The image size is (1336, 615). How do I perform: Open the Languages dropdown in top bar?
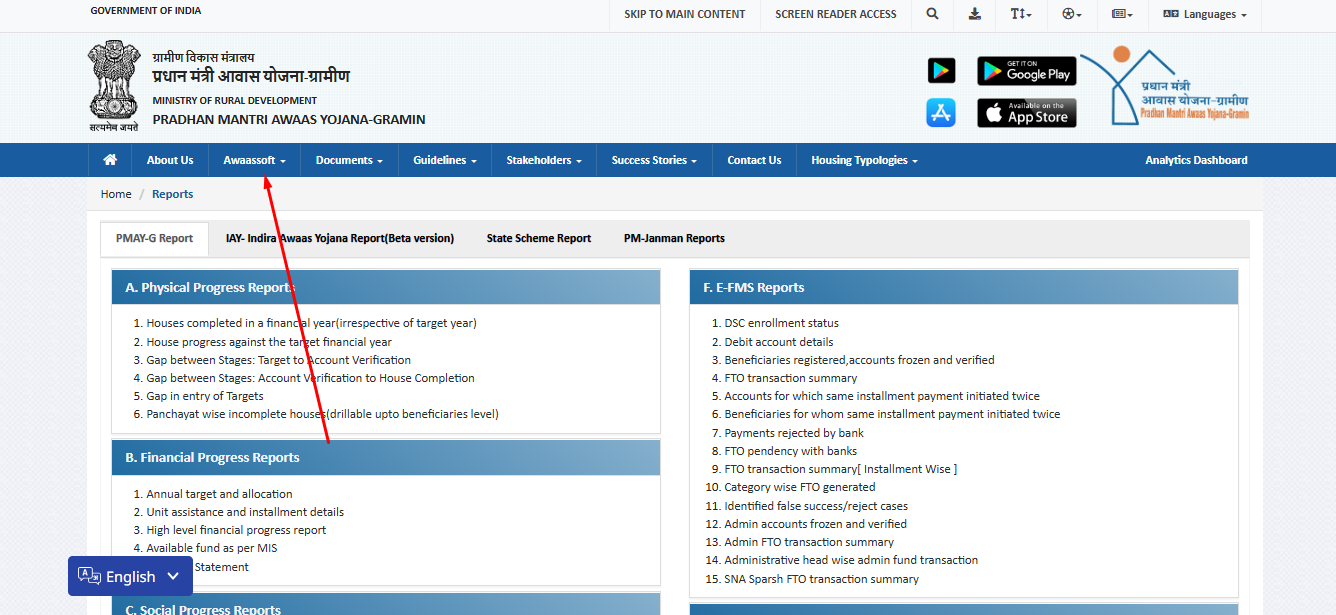[x=1205, y=14]
